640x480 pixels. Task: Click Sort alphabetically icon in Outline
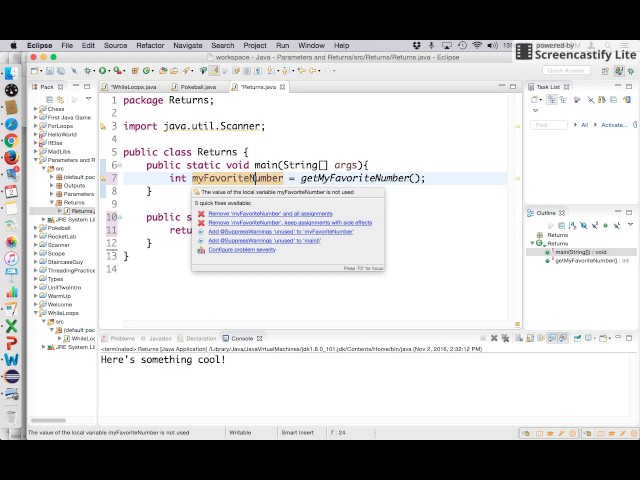[x=573, y=225]
